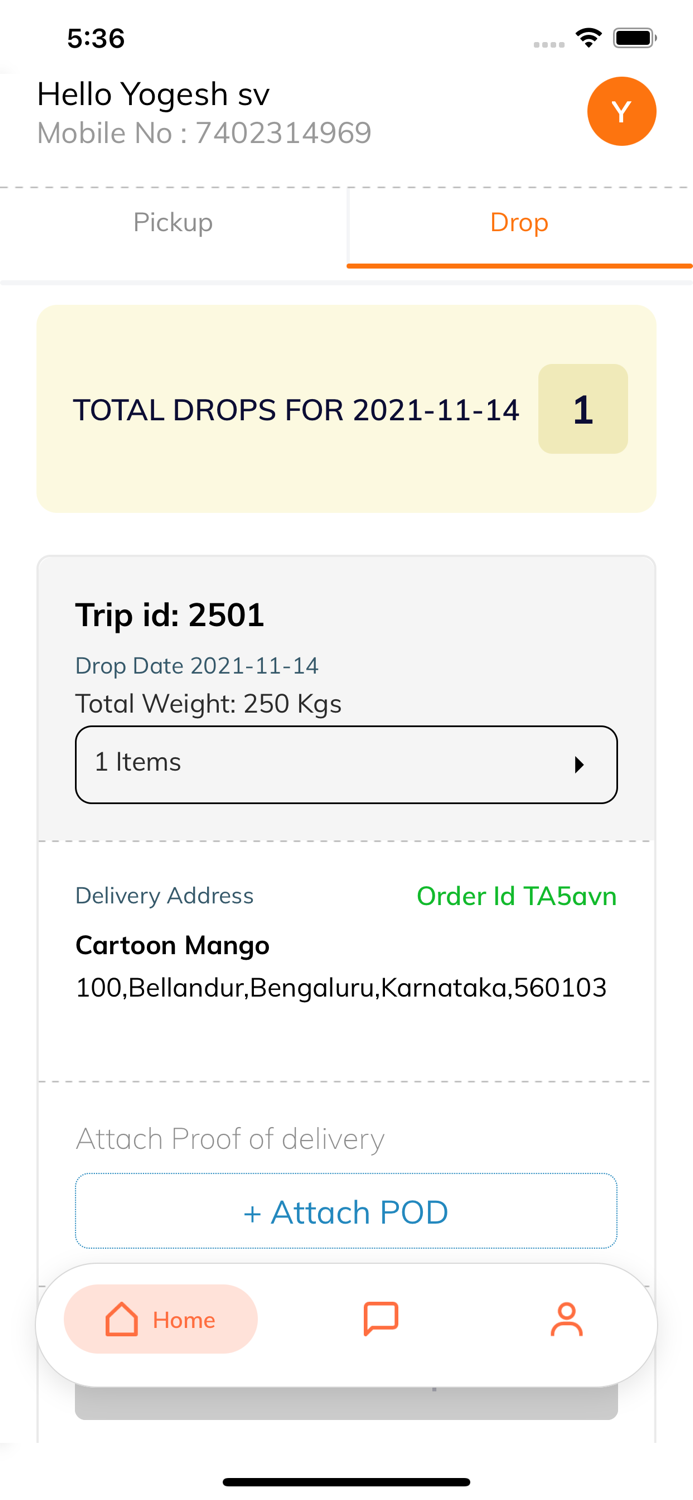
Task: Open the profile person icon
Action: point(567,1319)
